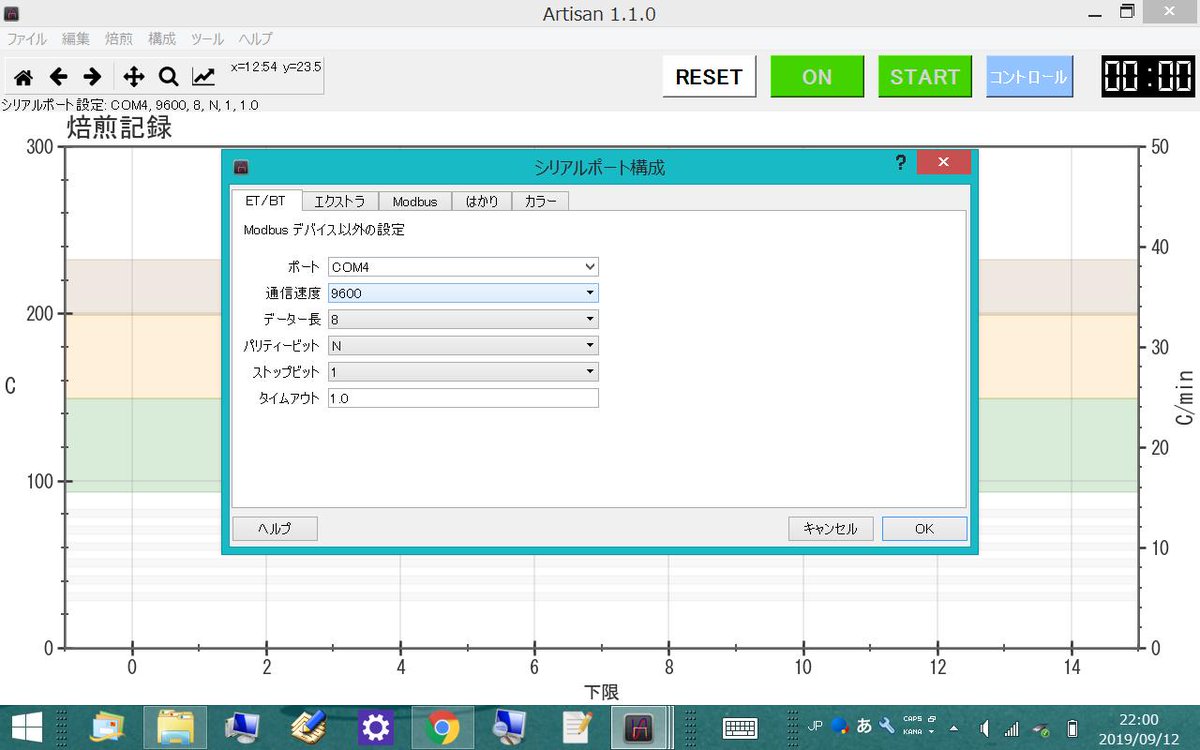Switch to the はかり tab
This screenshot has width=1200, height=750.
pyautogui.click(x=482, y=201)
